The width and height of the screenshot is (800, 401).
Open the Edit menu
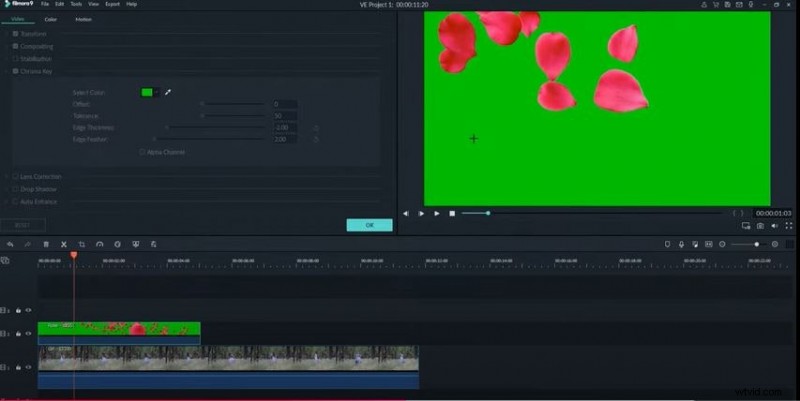[60, 4]
